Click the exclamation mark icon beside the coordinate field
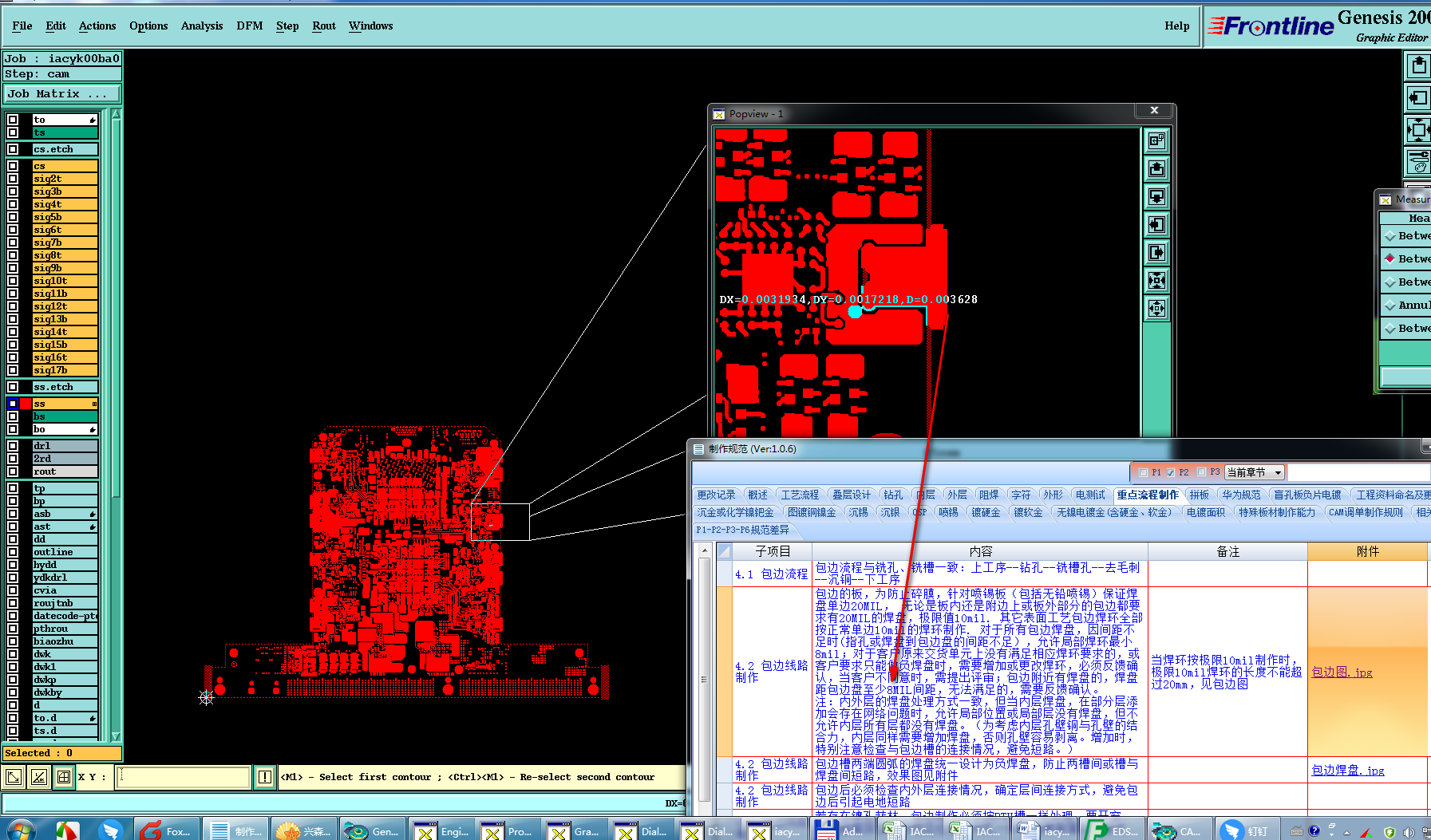Screen dimensions: 1431x840 (x=265, y=777)
